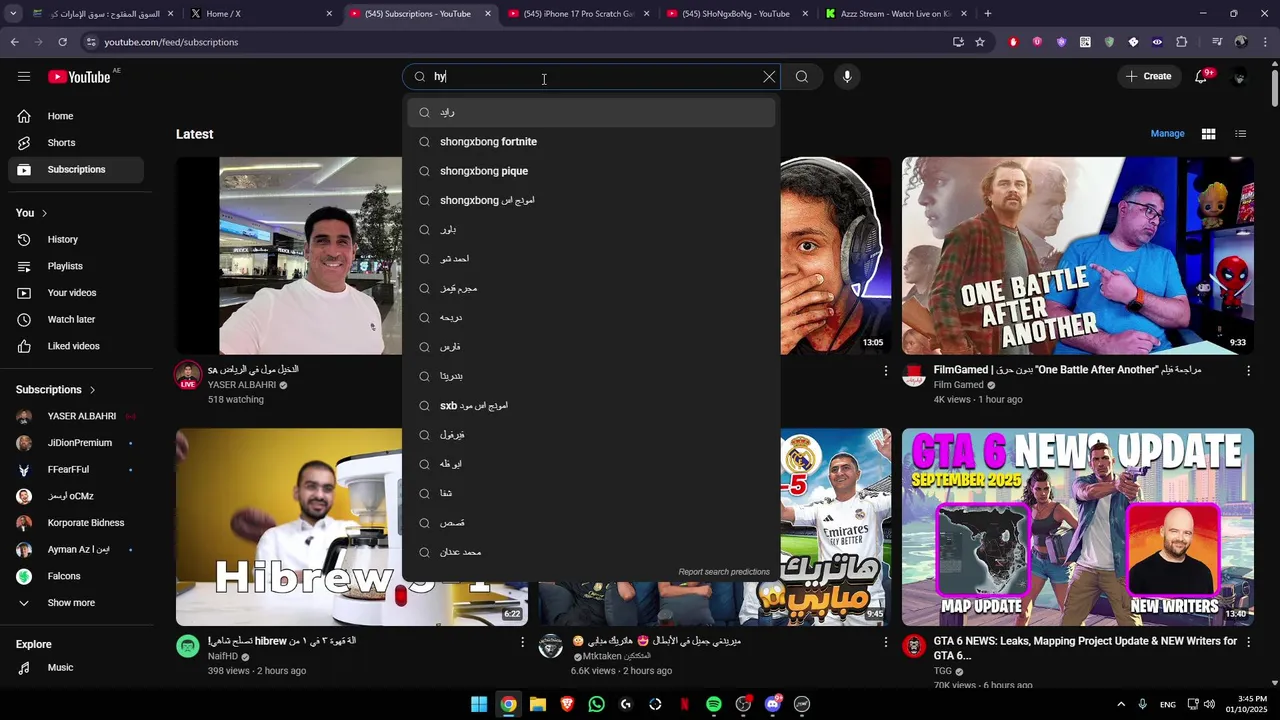Open Discord from taskbar
Screen dimensions: 1280x720
click(x=772, y=704)
